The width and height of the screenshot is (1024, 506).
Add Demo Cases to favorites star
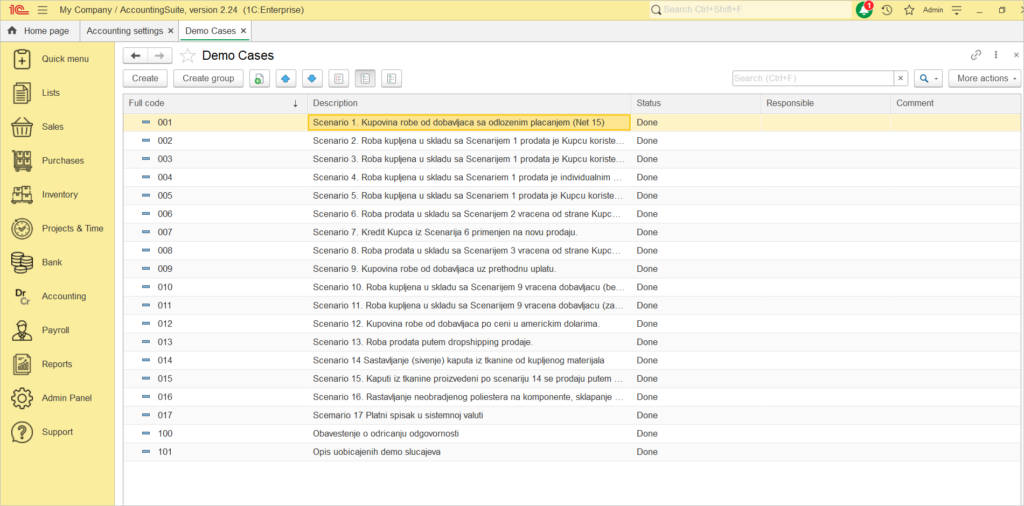pos(187,56)
